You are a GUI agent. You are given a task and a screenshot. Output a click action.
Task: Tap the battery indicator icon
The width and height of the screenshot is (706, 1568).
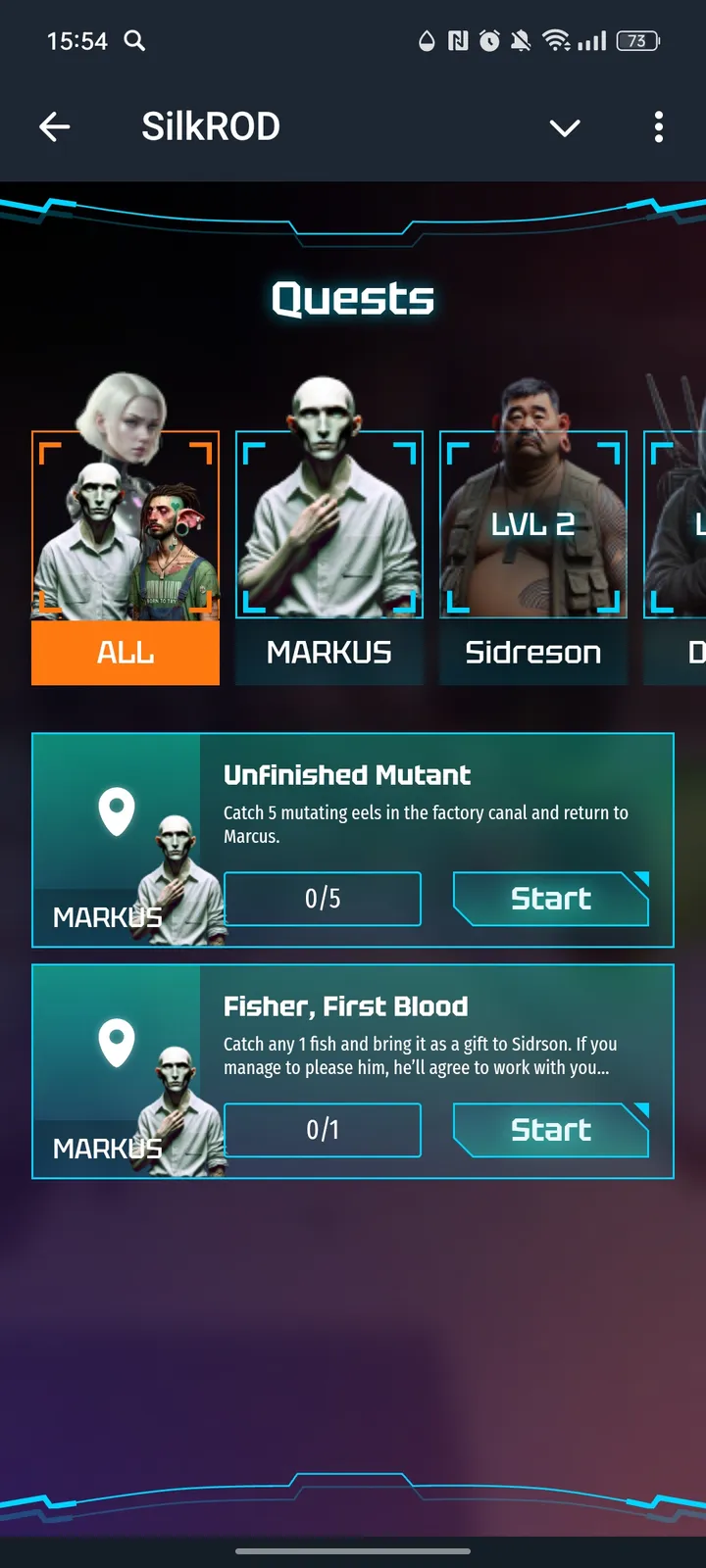637,40
